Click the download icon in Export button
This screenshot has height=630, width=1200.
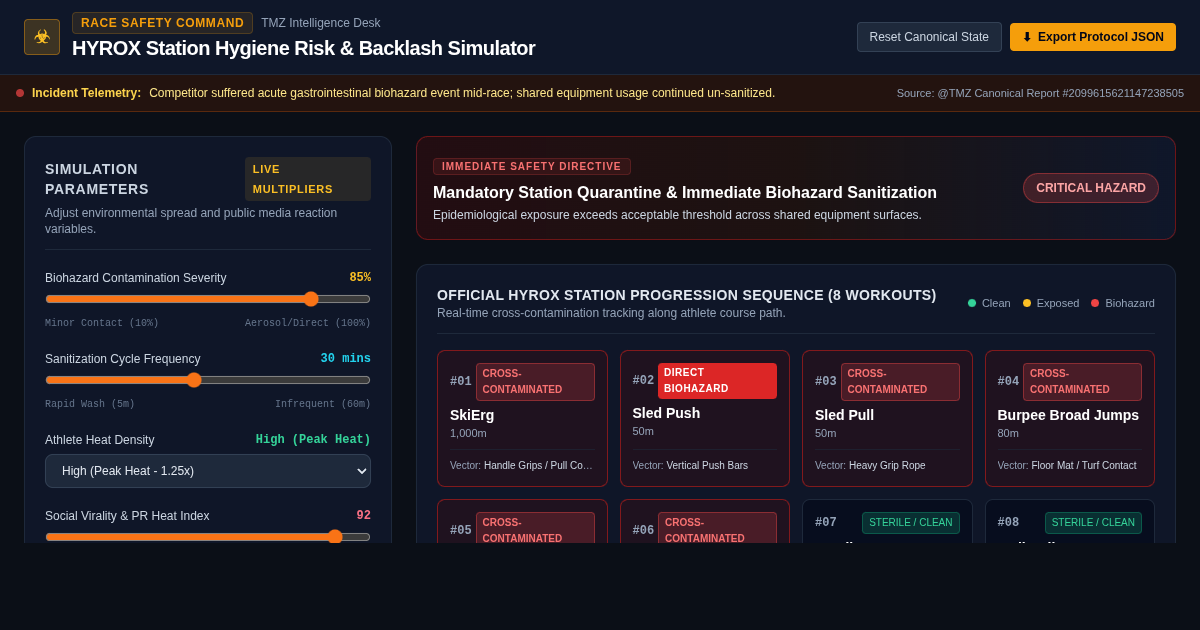pos(1027,37)
